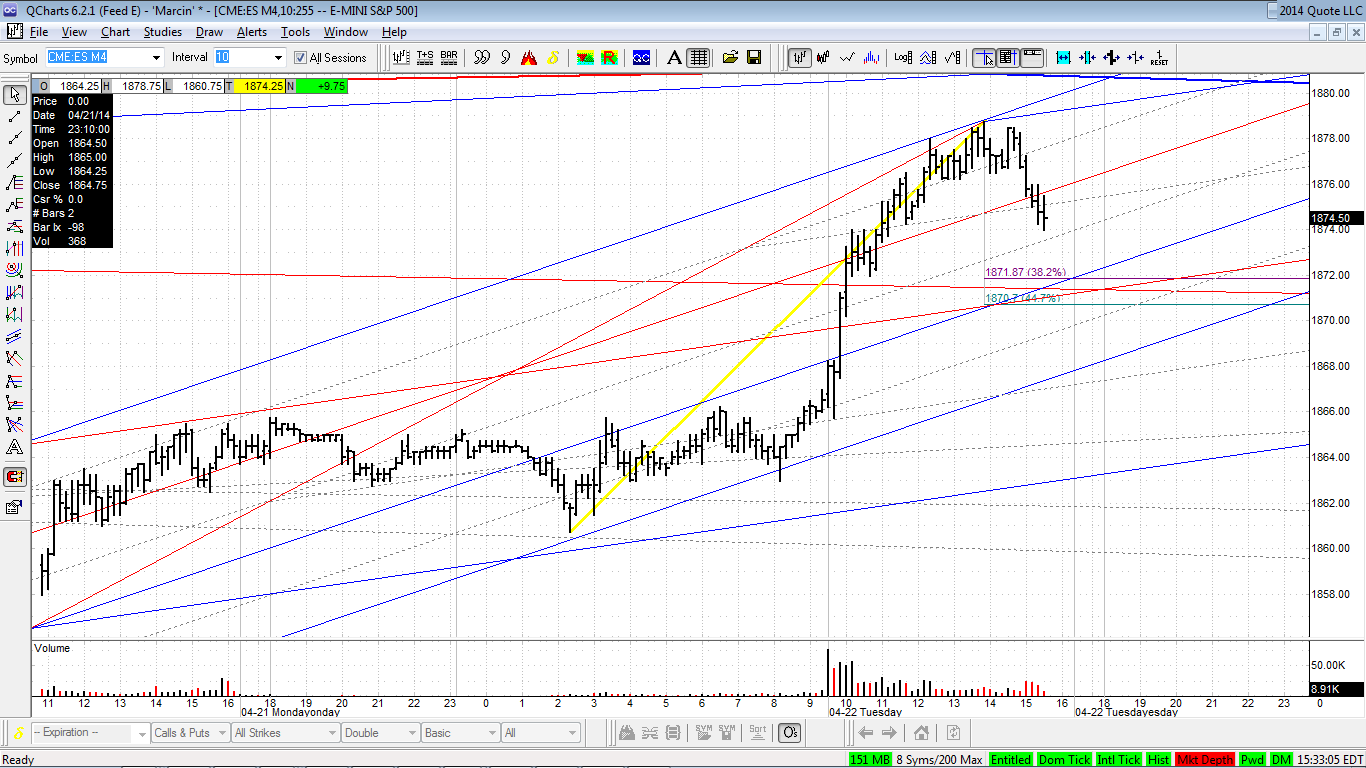
Task: Click the floppy disk save icon
Action: click(x=754, y=57)
